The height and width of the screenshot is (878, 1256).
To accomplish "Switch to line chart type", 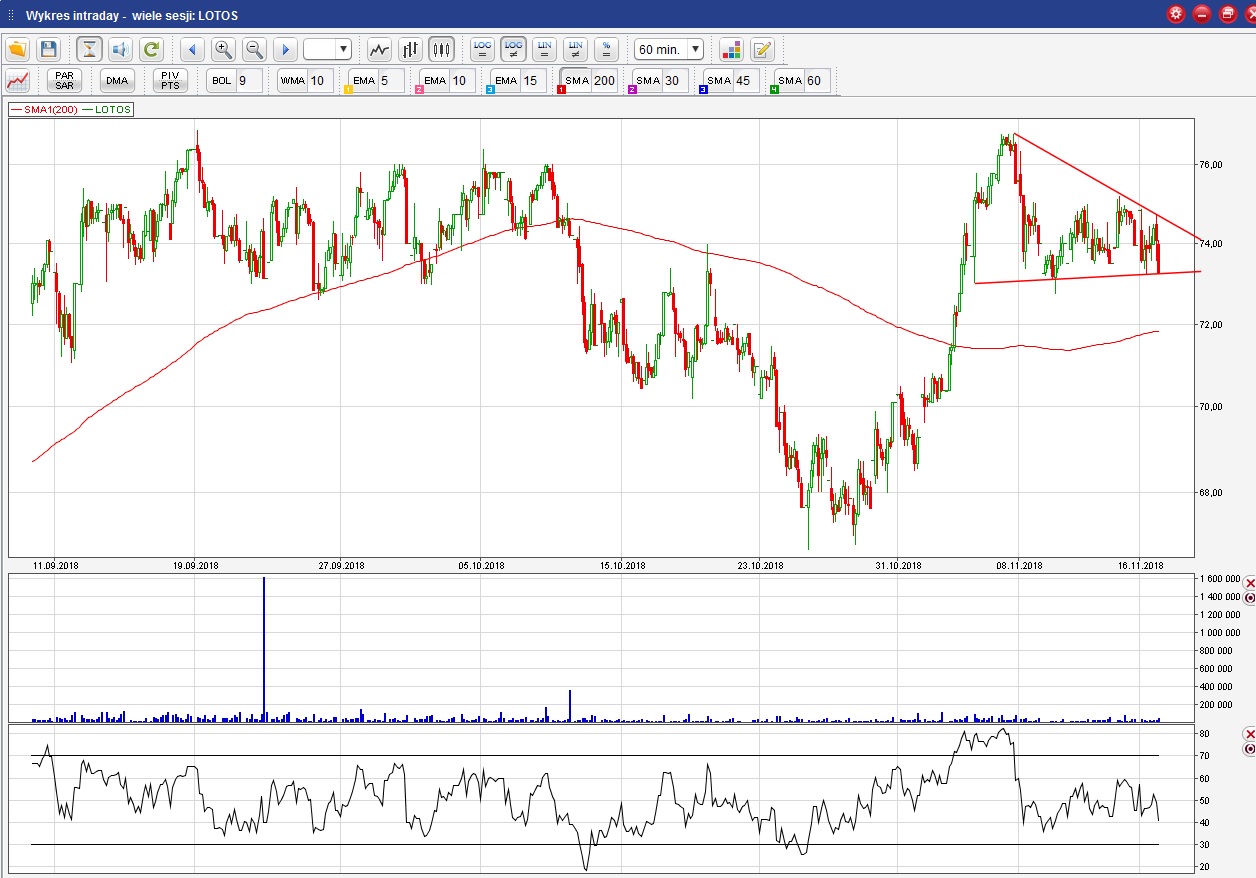I will click(379, 49).
